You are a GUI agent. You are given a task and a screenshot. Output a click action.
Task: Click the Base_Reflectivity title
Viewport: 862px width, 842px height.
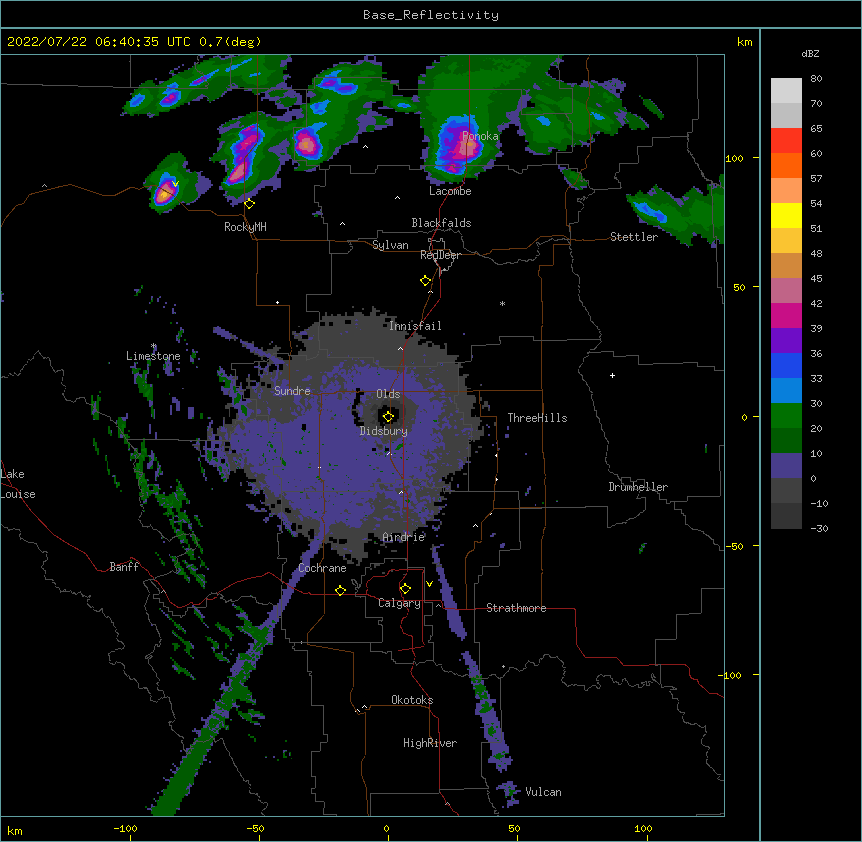pos(431,15)
